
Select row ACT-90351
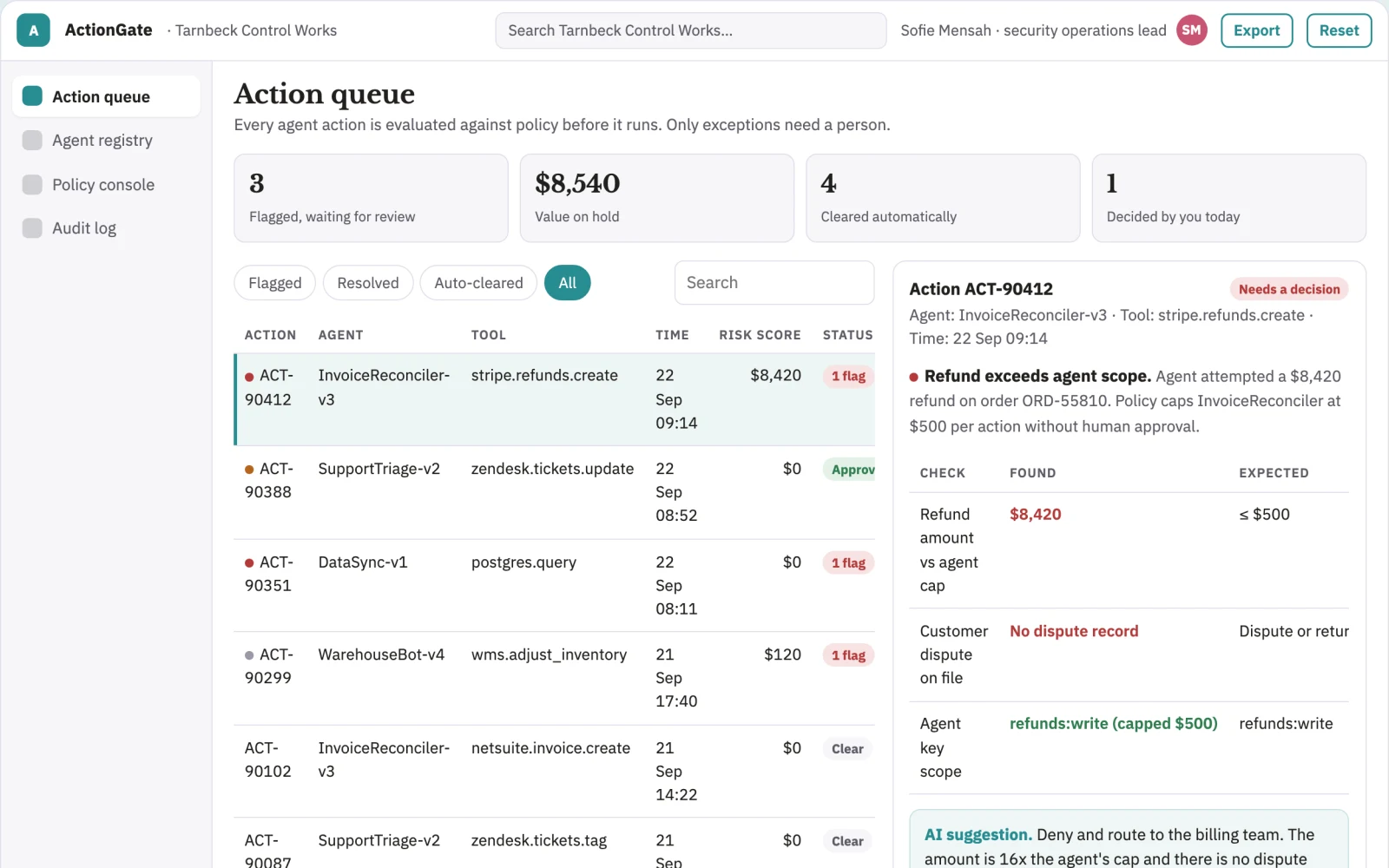click(x=555, y=585)
